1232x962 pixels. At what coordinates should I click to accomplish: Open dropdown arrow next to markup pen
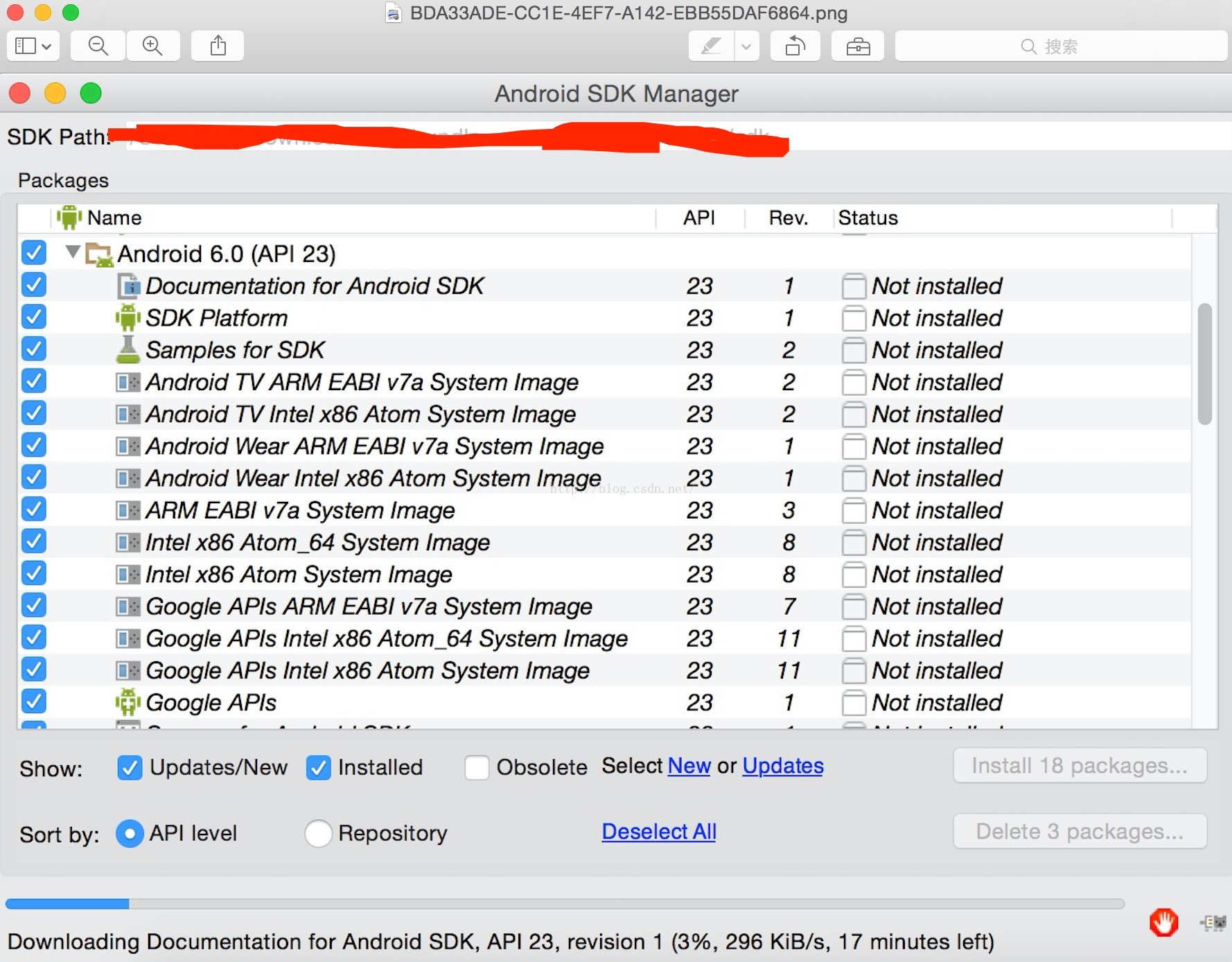[746, 46]
